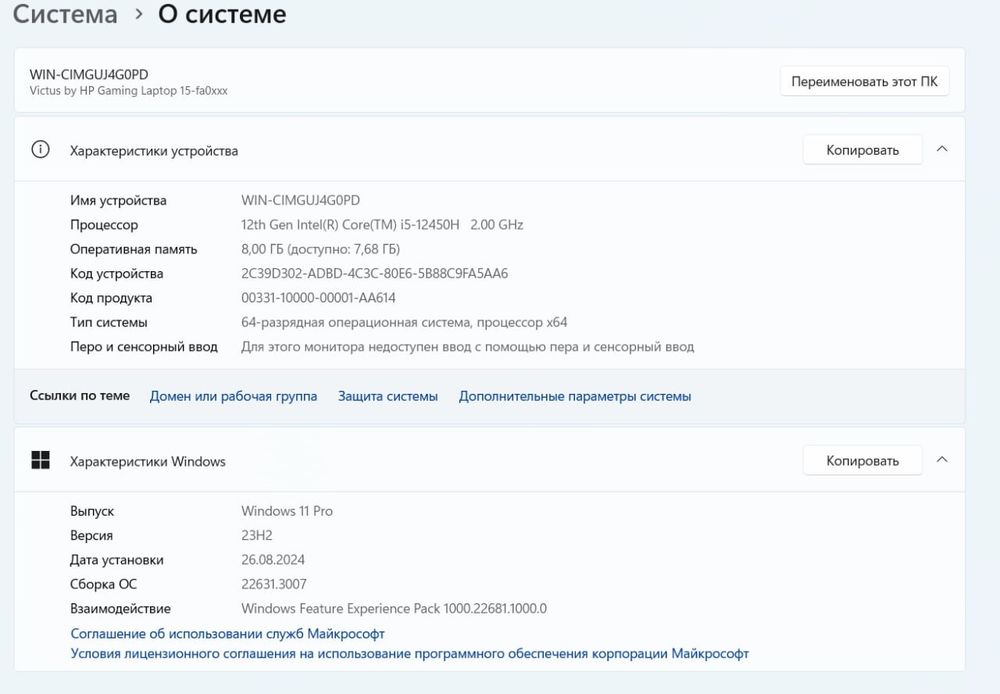1000x694 pixels.
Task: Click the Процессор label
Action: coord(104,225)
